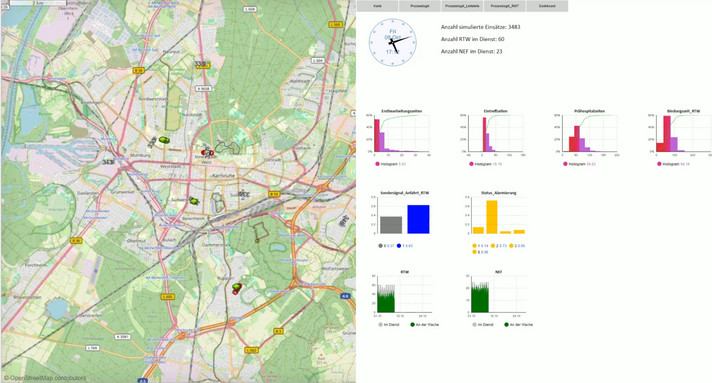The width and height of the screenshot is (712, 383).
Task: Open the fourth Prozesslogik_R… tab
Action: (x=504, y=6)
